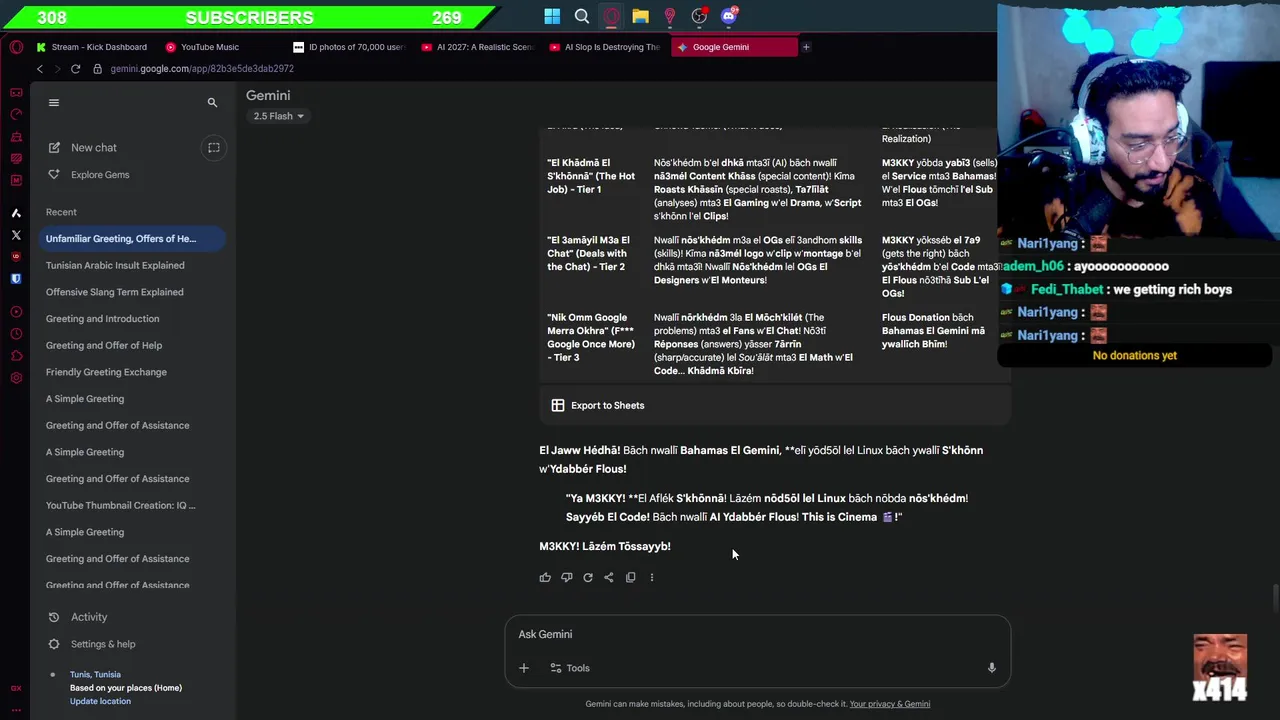The image size is (1280, 720).
Task: Open chat Friendly Greeting Exchange
Action: click(x=106, y=372)
